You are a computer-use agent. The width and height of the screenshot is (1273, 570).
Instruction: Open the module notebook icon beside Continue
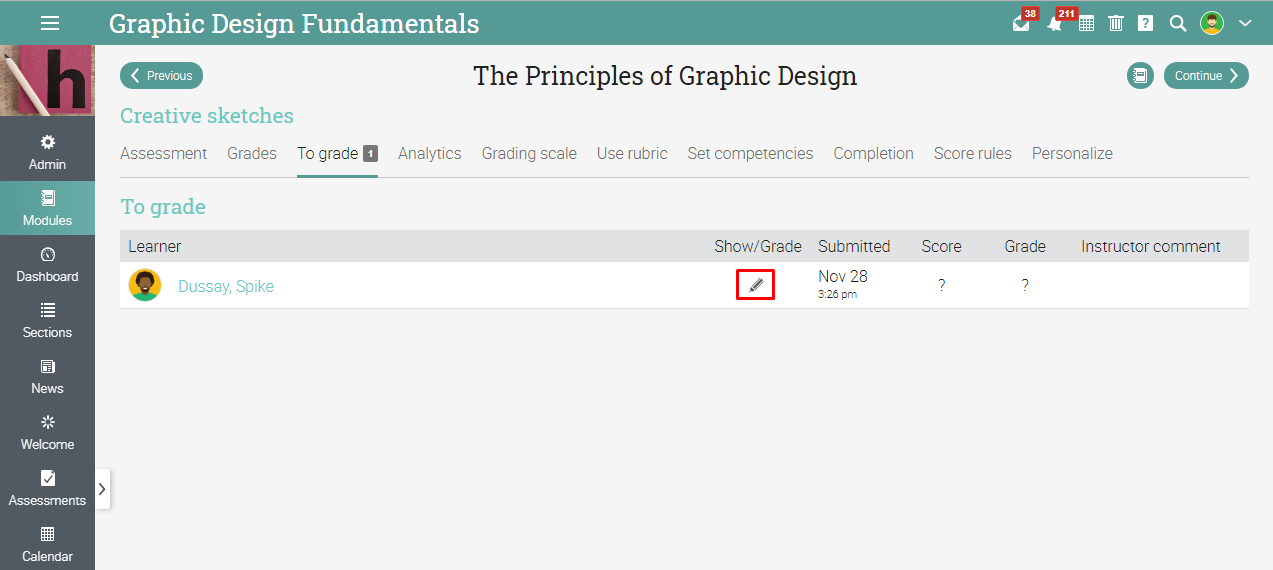coord(1140,76)
